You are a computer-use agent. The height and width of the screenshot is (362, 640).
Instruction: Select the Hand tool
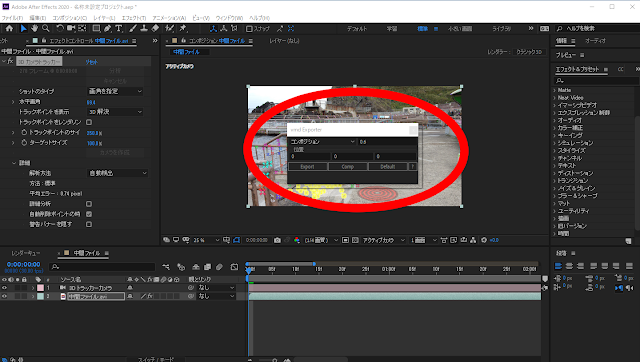tap(35, 29)
